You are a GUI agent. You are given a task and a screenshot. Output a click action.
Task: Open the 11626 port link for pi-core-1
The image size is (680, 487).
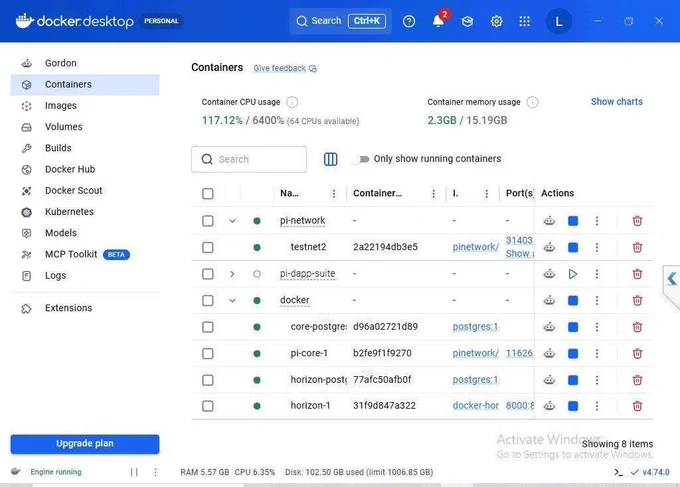pyautogui.click(x=519, y=353)
